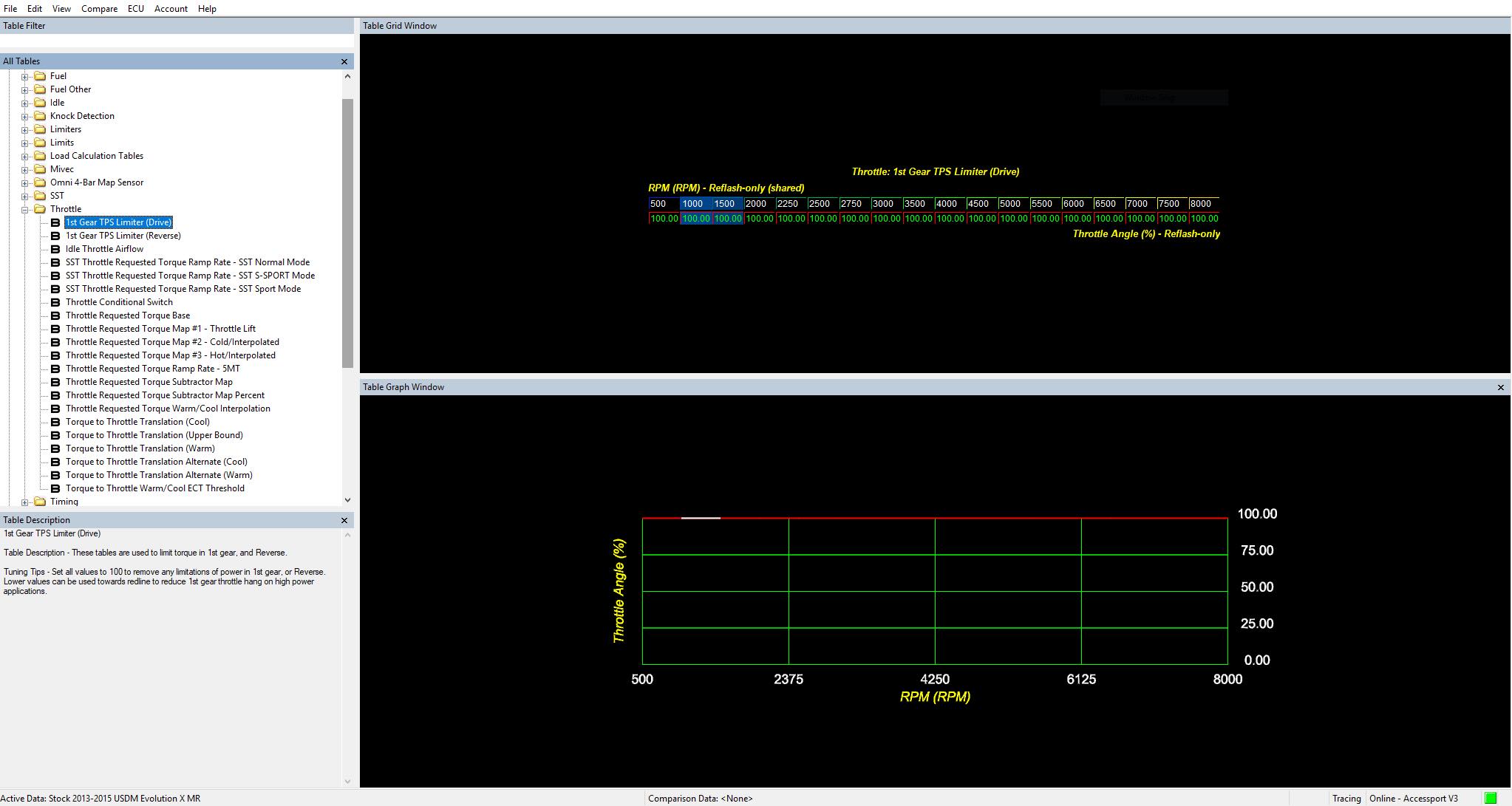The width and height of the screenshot is (1512, 806).
Task: Expand the Knock Detection folder
Action: click(x=25, y=116)
